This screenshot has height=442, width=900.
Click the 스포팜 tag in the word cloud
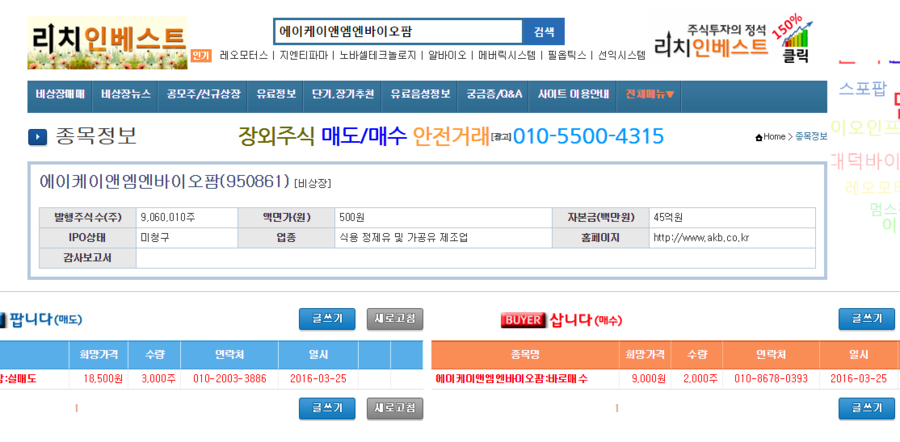pyautogui.click(x=863, y=89)
